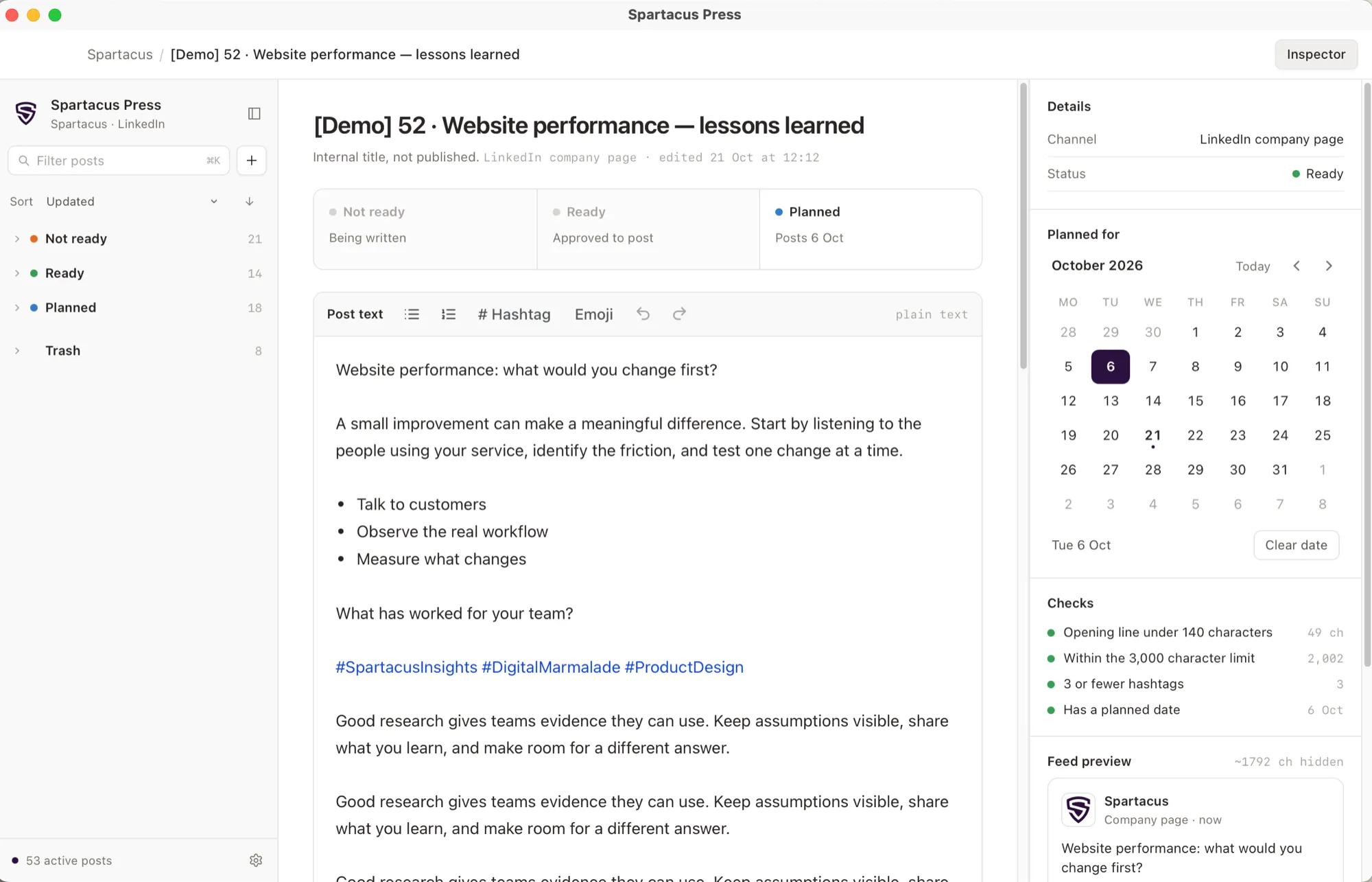Redo the last edit
Viewport: 1372px width, 882px height.
679,314
